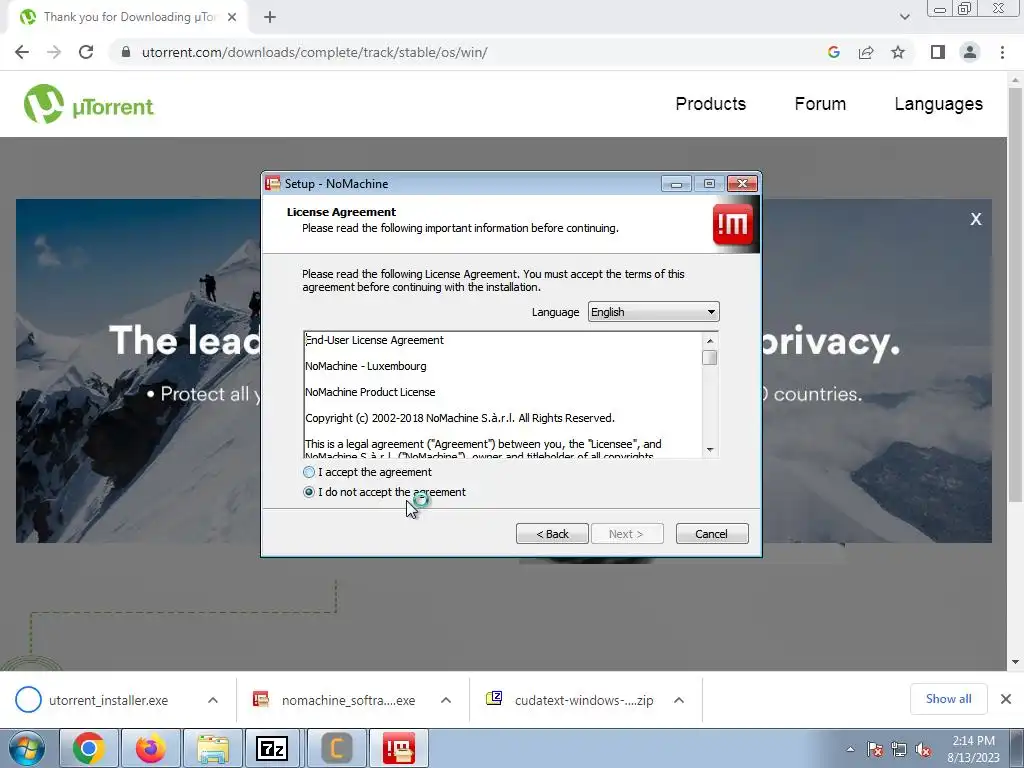1024x768 pixels.
Task: Bookmark this page with the star icon
Action: click(898, 52)
